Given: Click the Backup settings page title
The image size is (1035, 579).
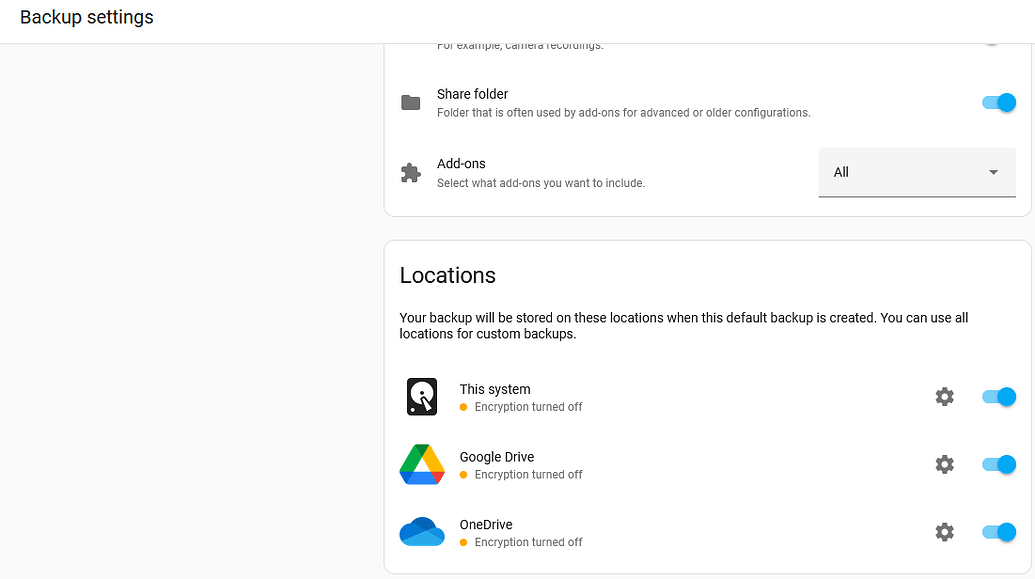Looking at the screenshot, I should (86, 17).
